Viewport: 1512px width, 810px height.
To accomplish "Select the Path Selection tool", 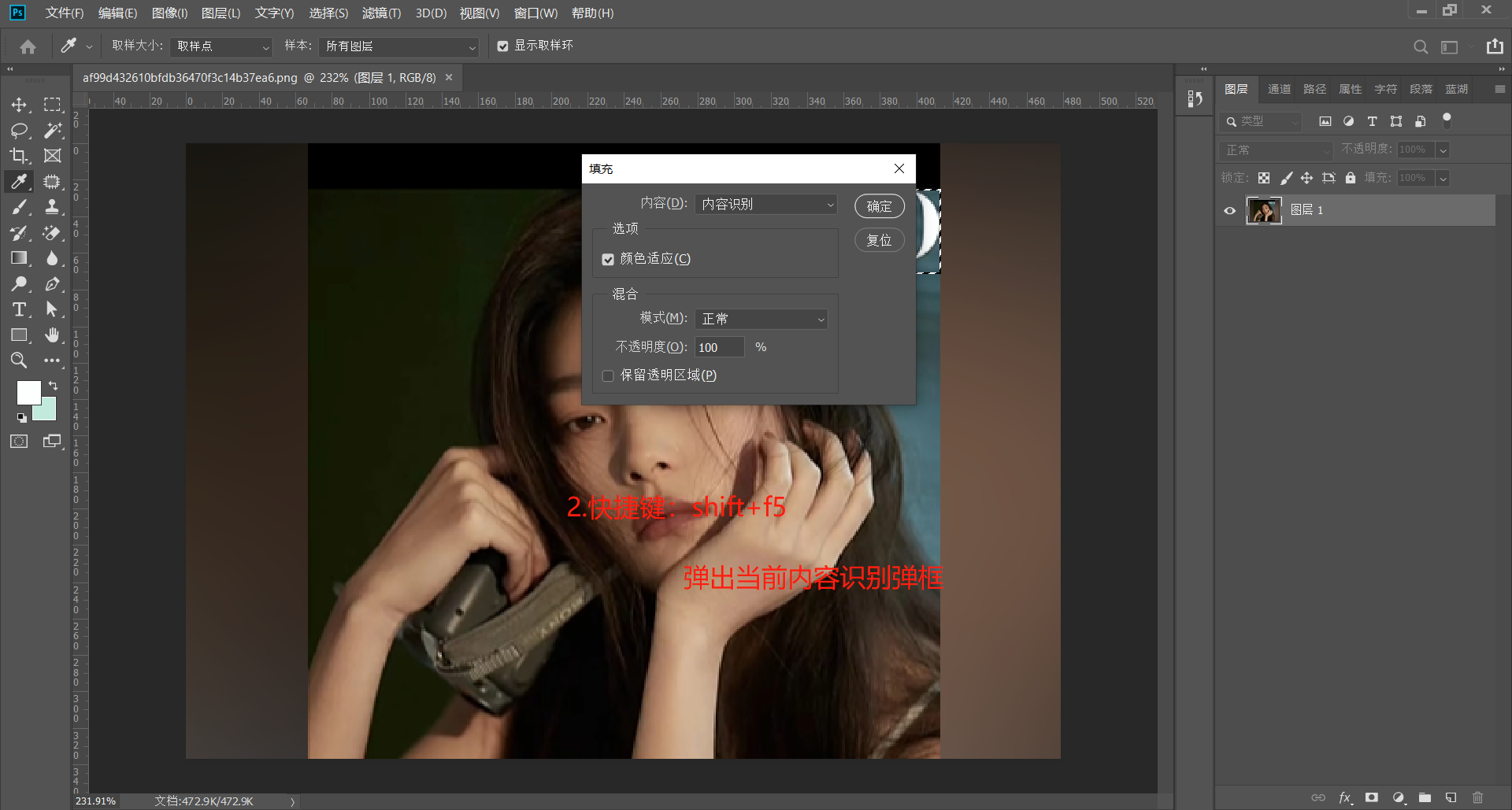I will [x=52, y=309].
